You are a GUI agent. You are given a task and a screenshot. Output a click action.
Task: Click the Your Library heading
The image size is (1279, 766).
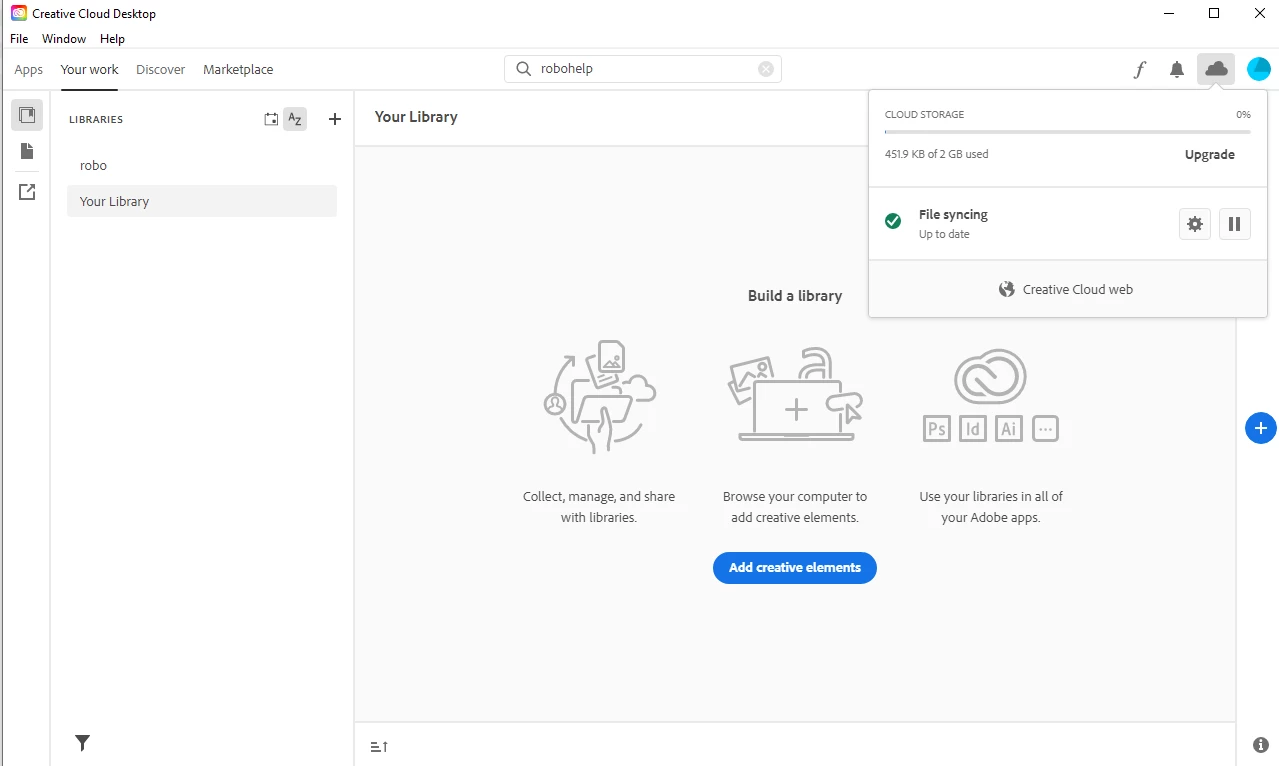pyautogui.click(x=416, y=117)
